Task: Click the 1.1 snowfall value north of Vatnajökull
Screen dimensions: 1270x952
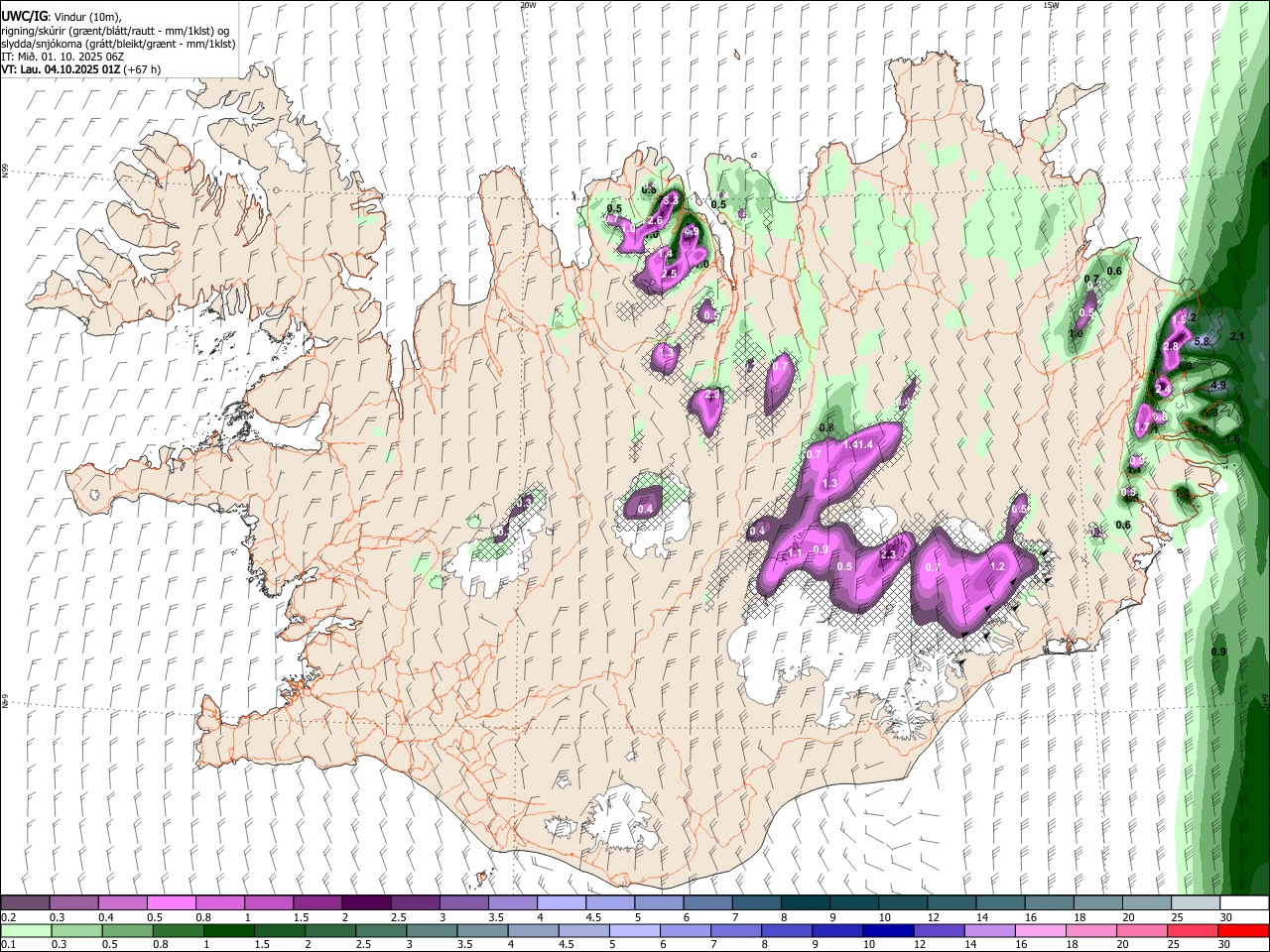Action: (795, 552)
